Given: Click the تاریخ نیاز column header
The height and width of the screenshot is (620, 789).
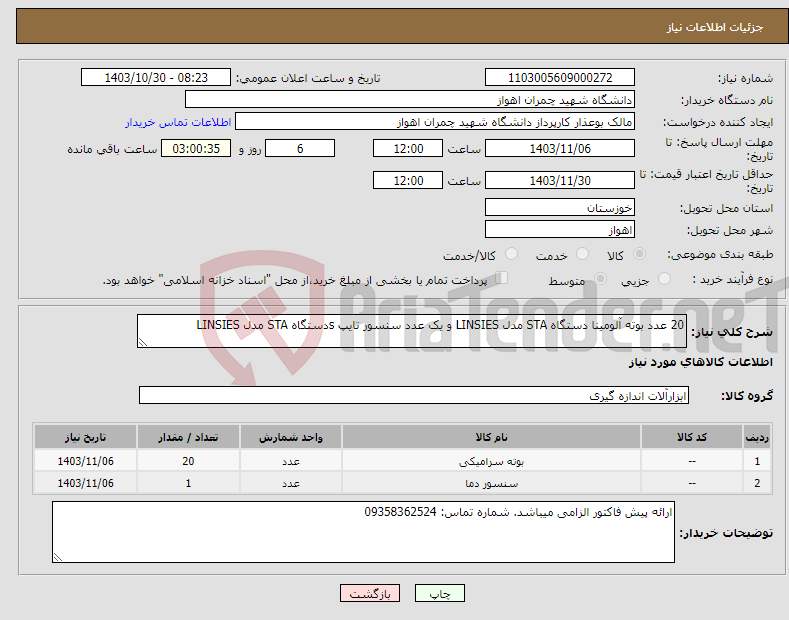Looking at the screenshot, I should click(86, 437).
